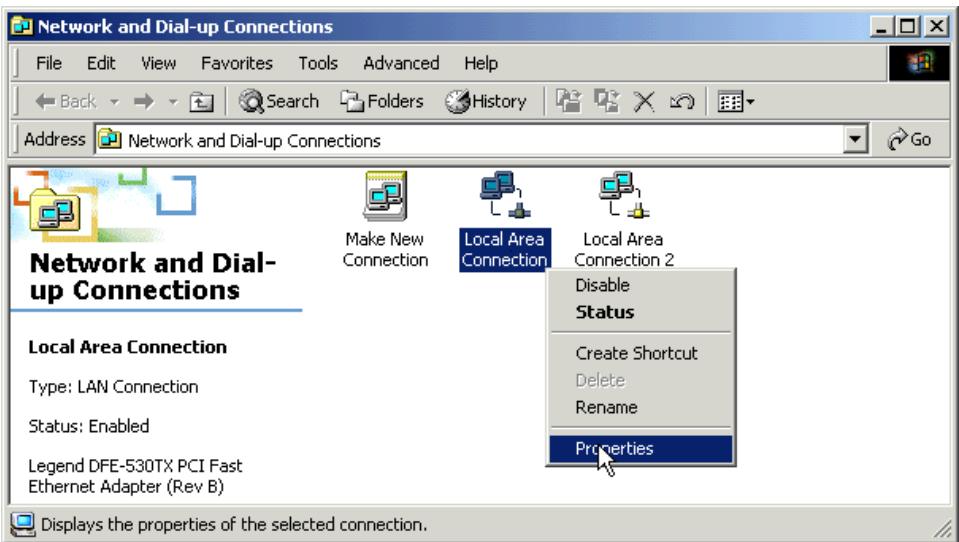The image size is (959, 542).
Task: Minimize the Network and Dial-up Connections window
Action: point(882,26)
